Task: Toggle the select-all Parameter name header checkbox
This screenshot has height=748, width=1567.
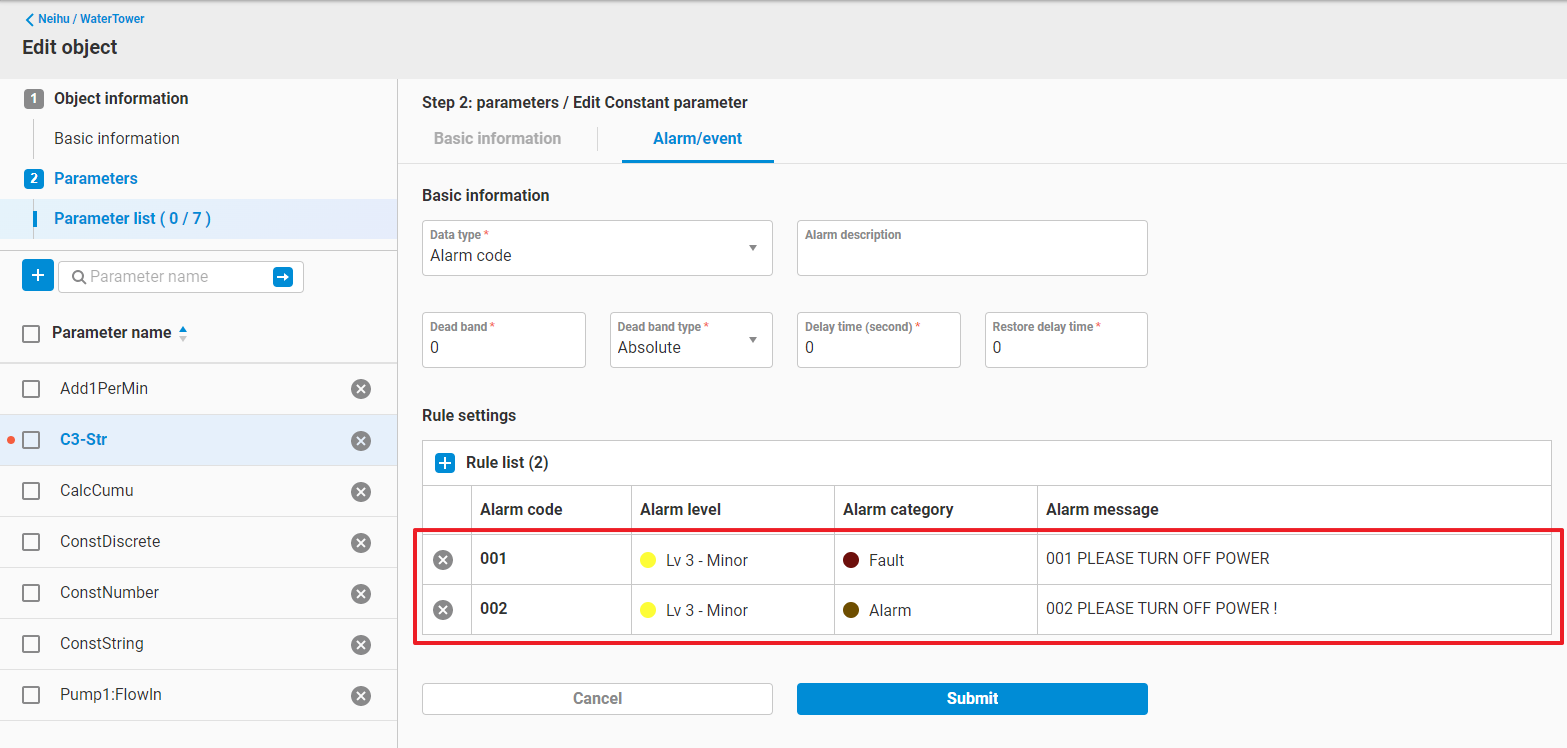Action: tap(31, 333)
